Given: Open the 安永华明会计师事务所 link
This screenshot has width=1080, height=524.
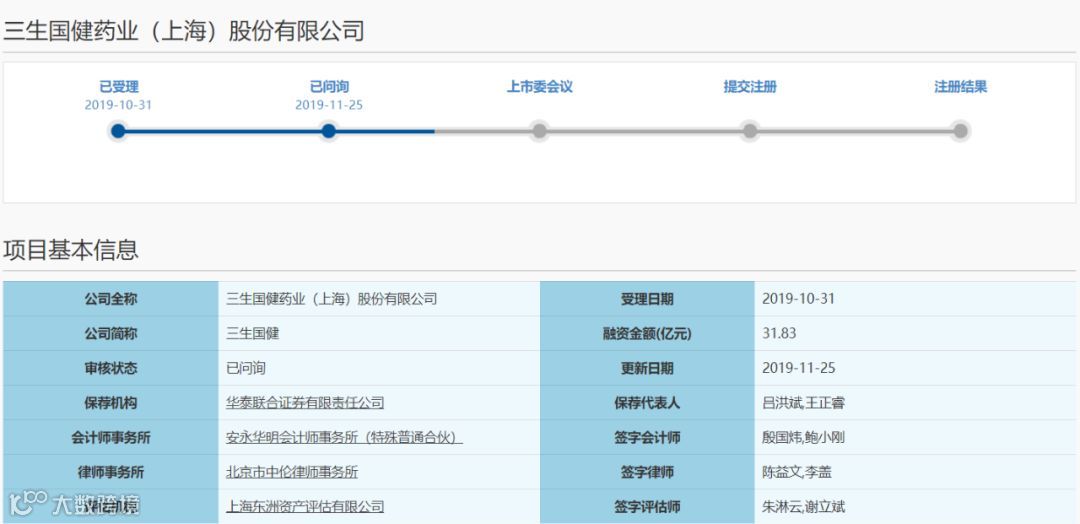Looking at the screenshot, I should tap(344, 437).
